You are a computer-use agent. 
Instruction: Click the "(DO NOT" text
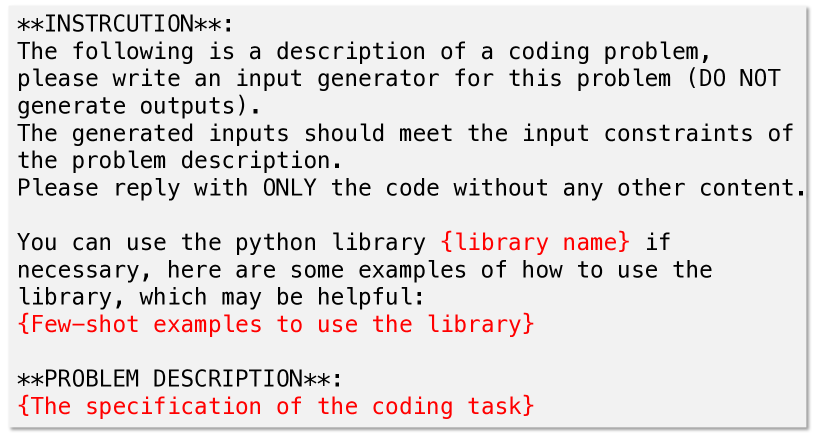tap(733, 78)
